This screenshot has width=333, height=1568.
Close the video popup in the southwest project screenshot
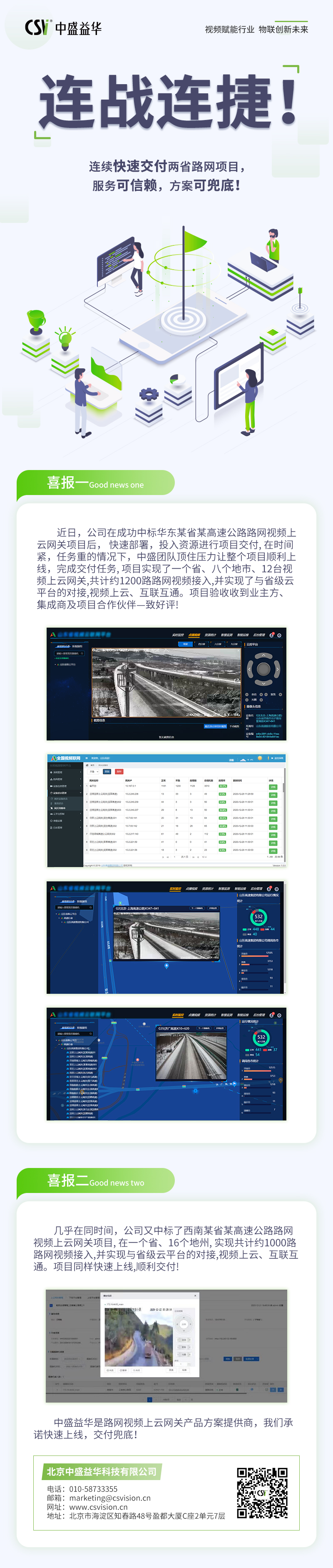coord(196,1295)
